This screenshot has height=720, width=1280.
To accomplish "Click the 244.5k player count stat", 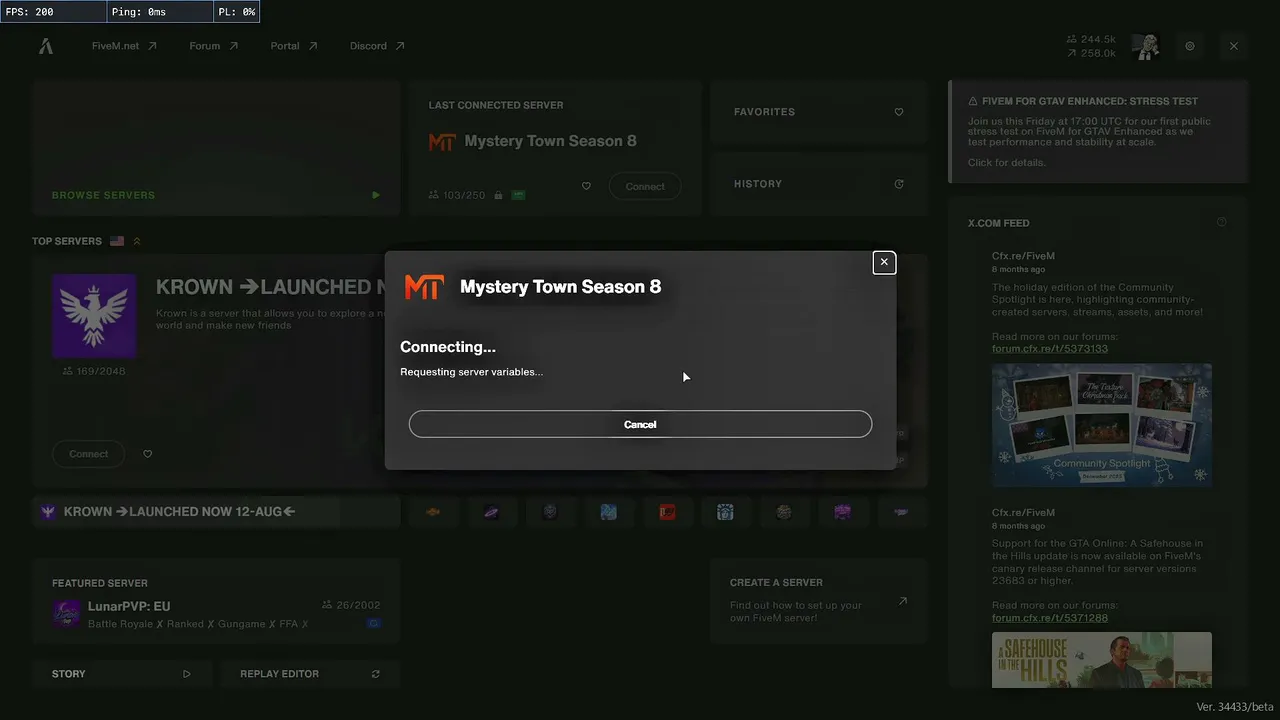I will (x=1091, y=39).
